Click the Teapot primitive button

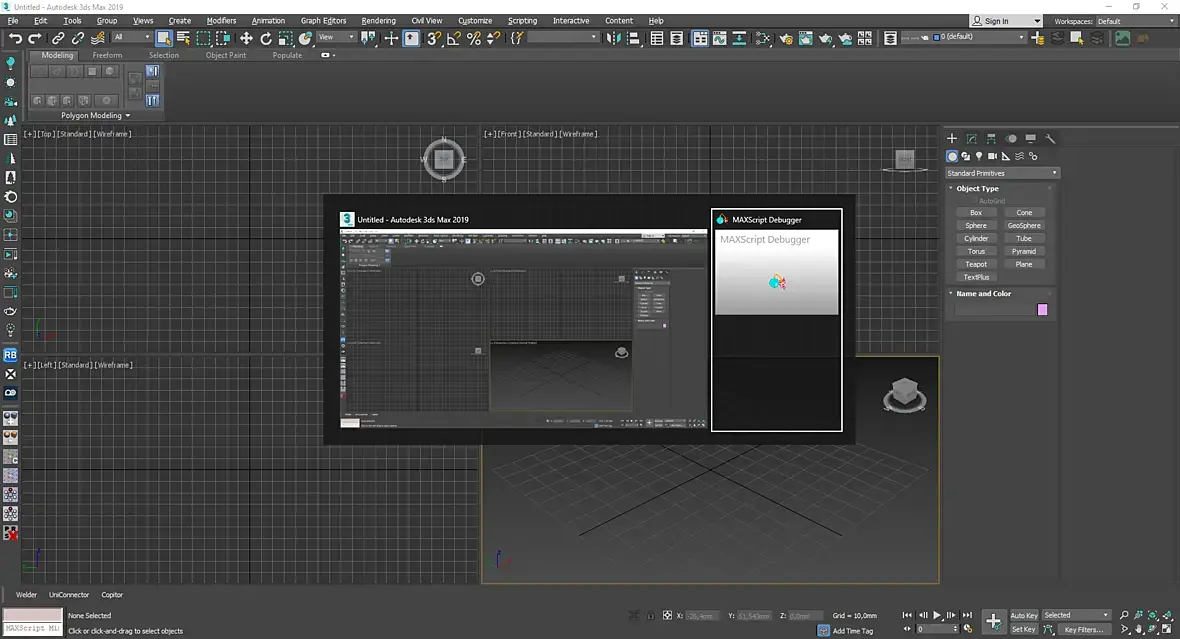click(976, 264)
